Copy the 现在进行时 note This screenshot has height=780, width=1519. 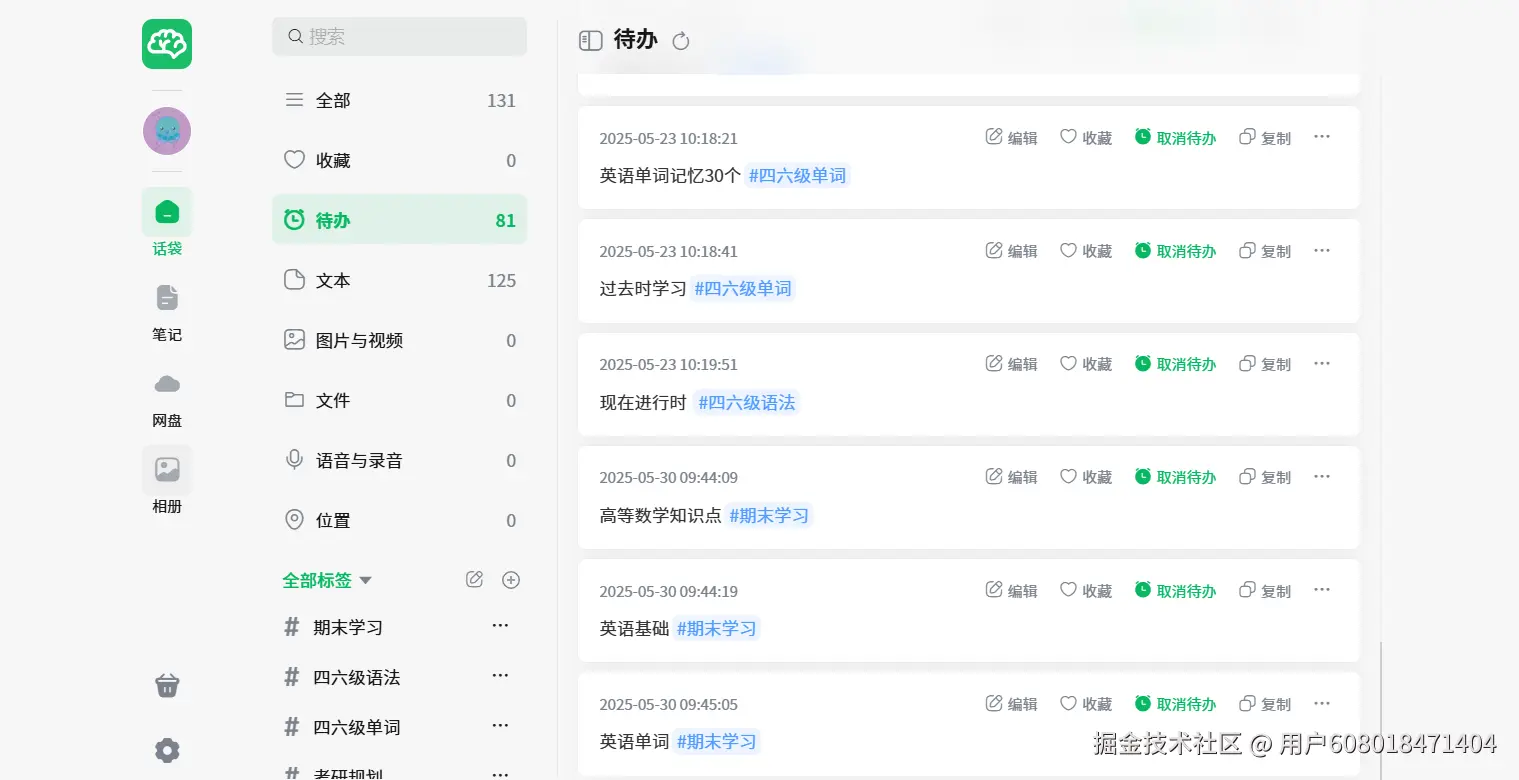point(1265,364)
